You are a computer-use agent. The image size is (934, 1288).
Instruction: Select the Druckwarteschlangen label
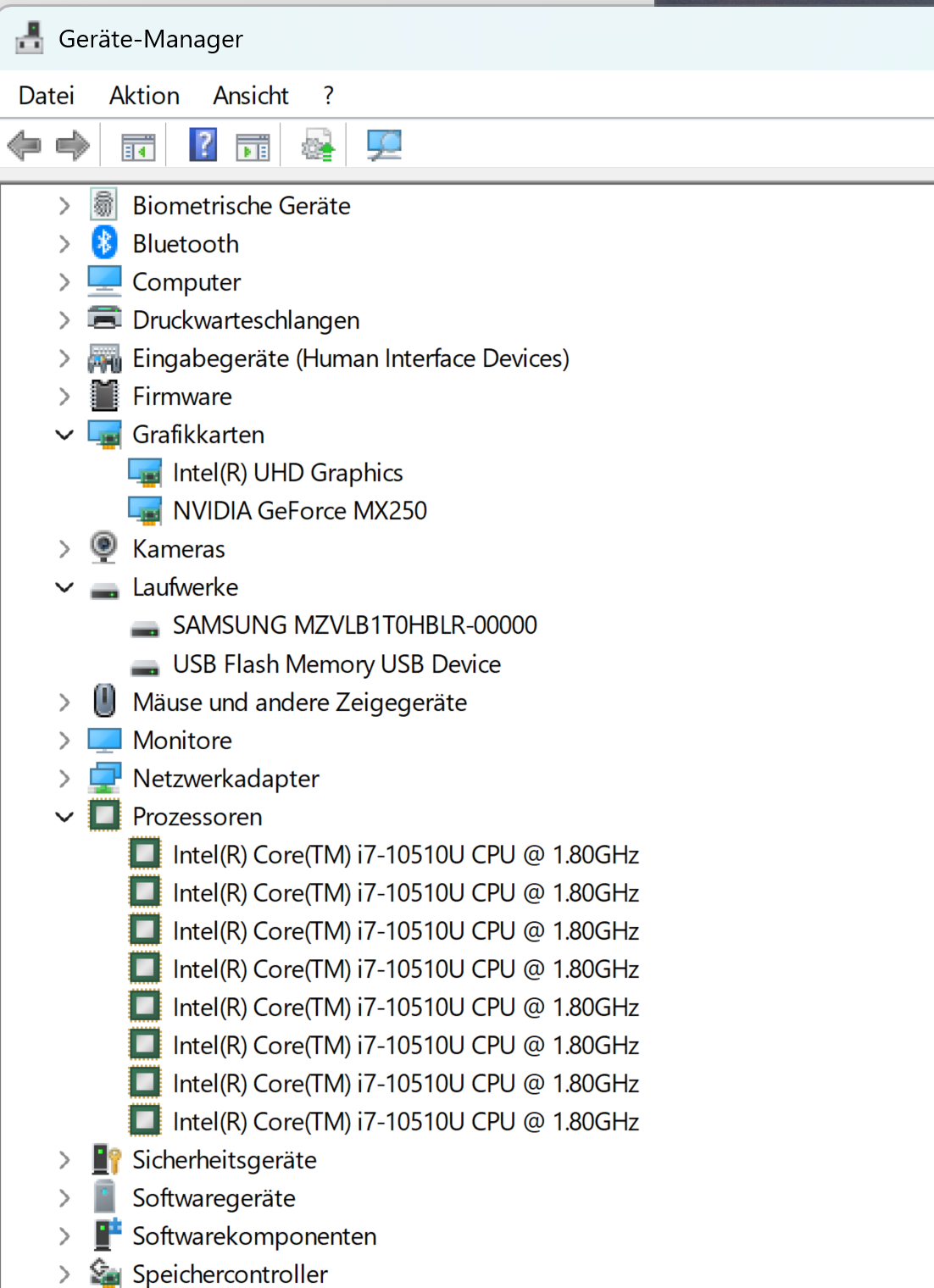pos(246,320)
